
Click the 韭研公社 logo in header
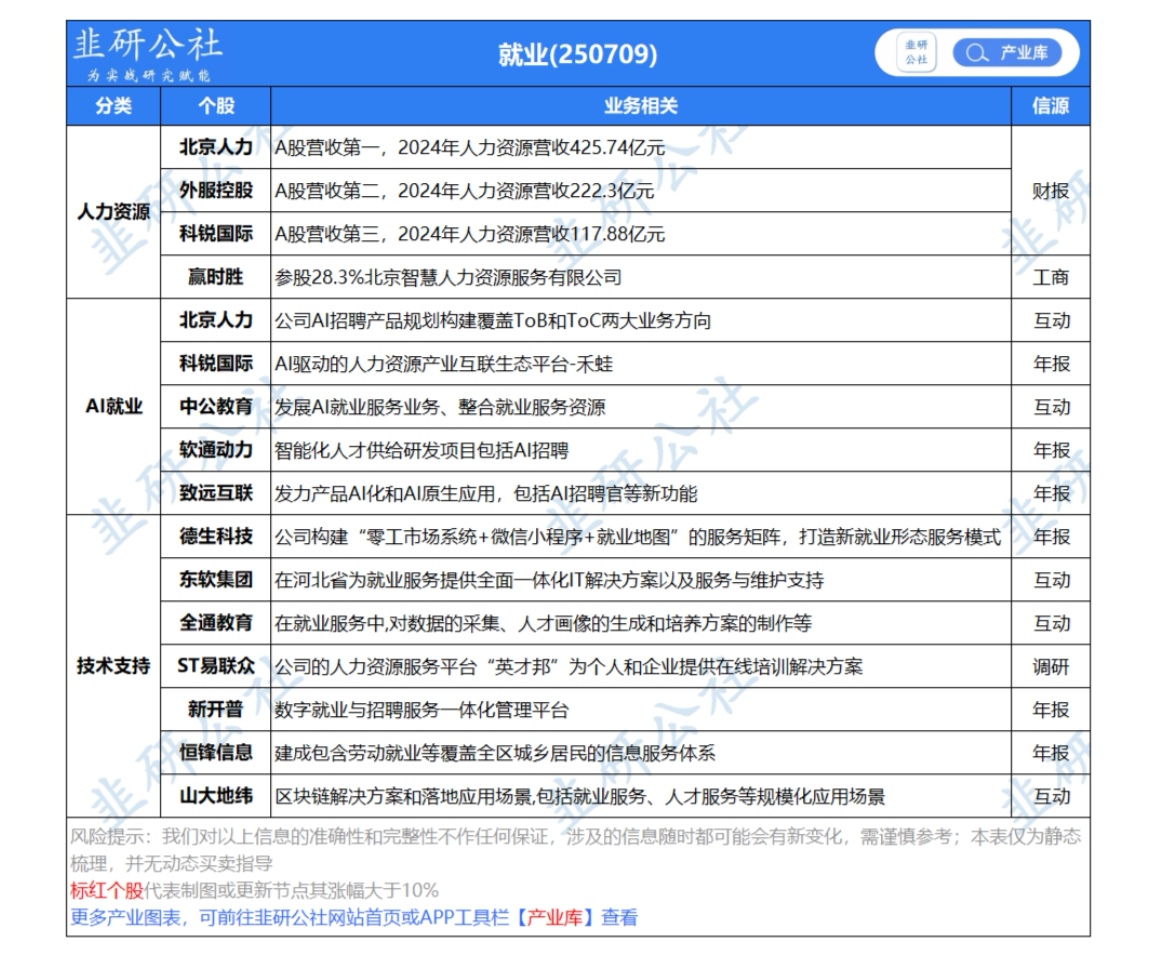(x=147, y=54)
